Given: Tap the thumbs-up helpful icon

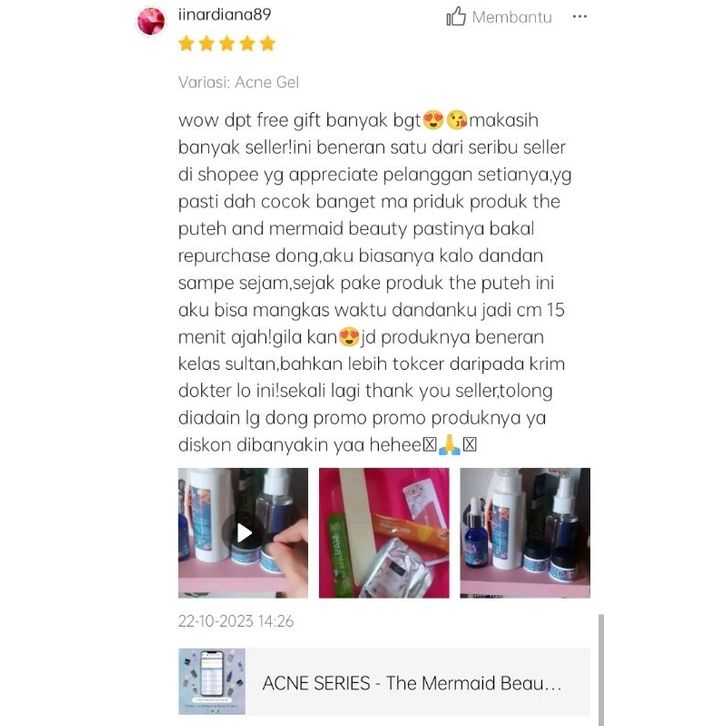Looking at the screenshot, I should (x=456, y=17).
